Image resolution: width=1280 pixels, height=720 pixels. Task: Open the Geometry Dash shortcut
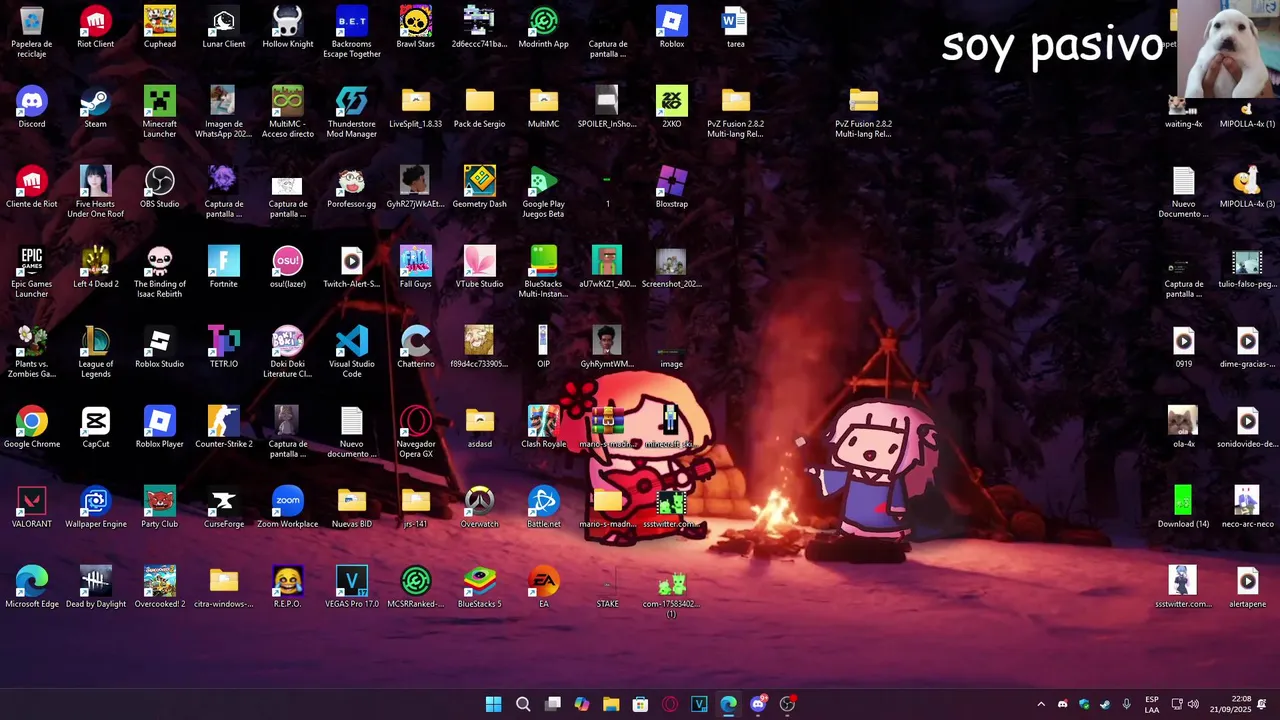coord(480,187)
